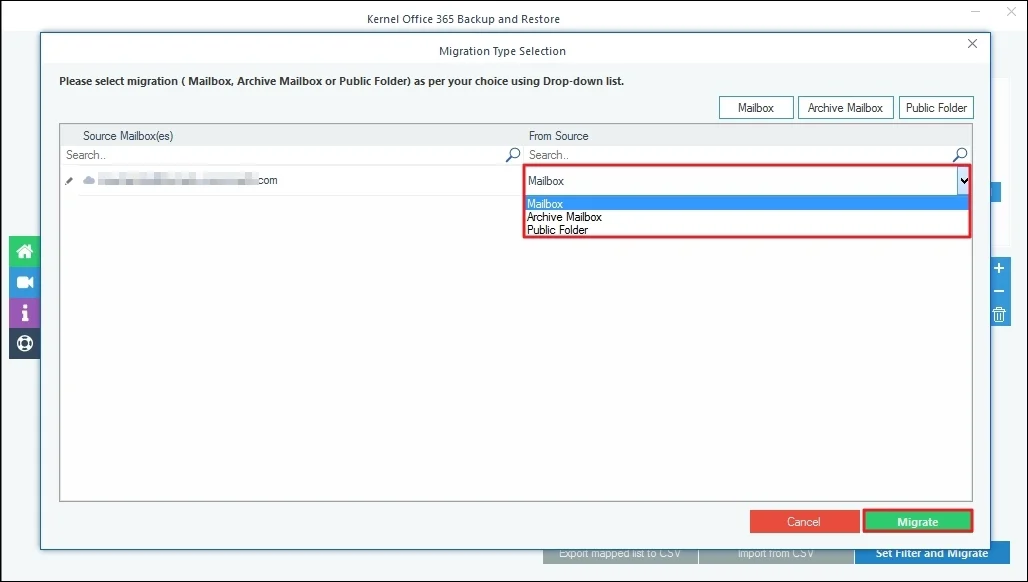This screenshot has height=582, width=1028.
Task: Click the Public Folder button at top
Action: 936,107
